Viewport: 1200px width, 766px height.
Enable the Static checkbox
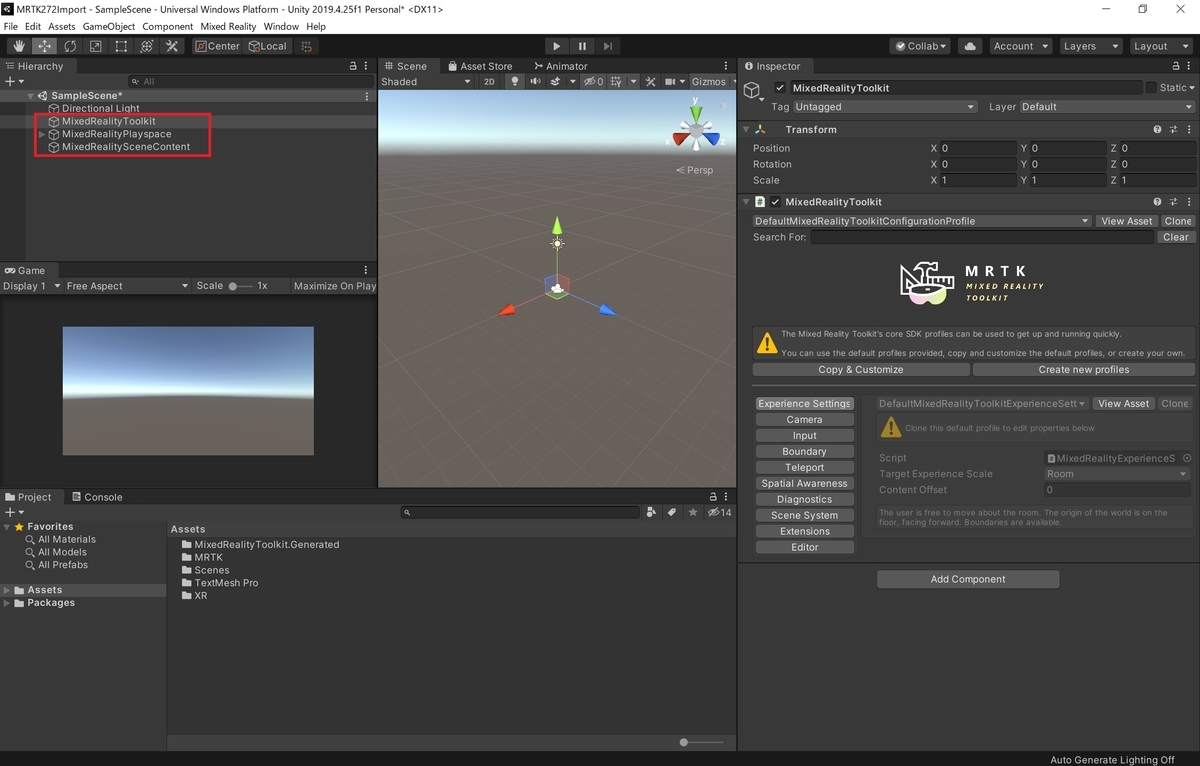pos(1151,88)
